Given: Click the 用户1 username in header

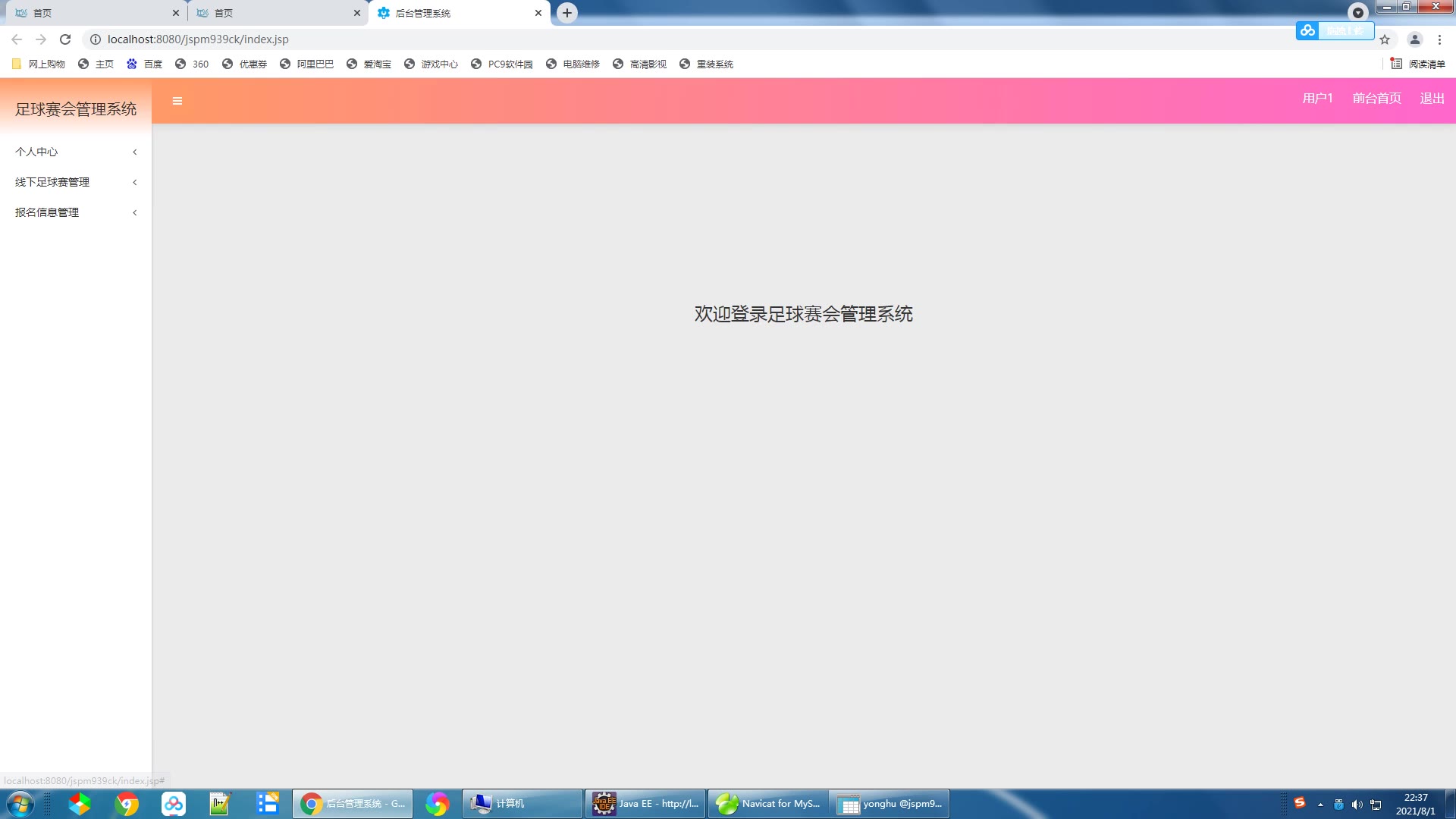Looking at the screenshot, I should 1317,99.
